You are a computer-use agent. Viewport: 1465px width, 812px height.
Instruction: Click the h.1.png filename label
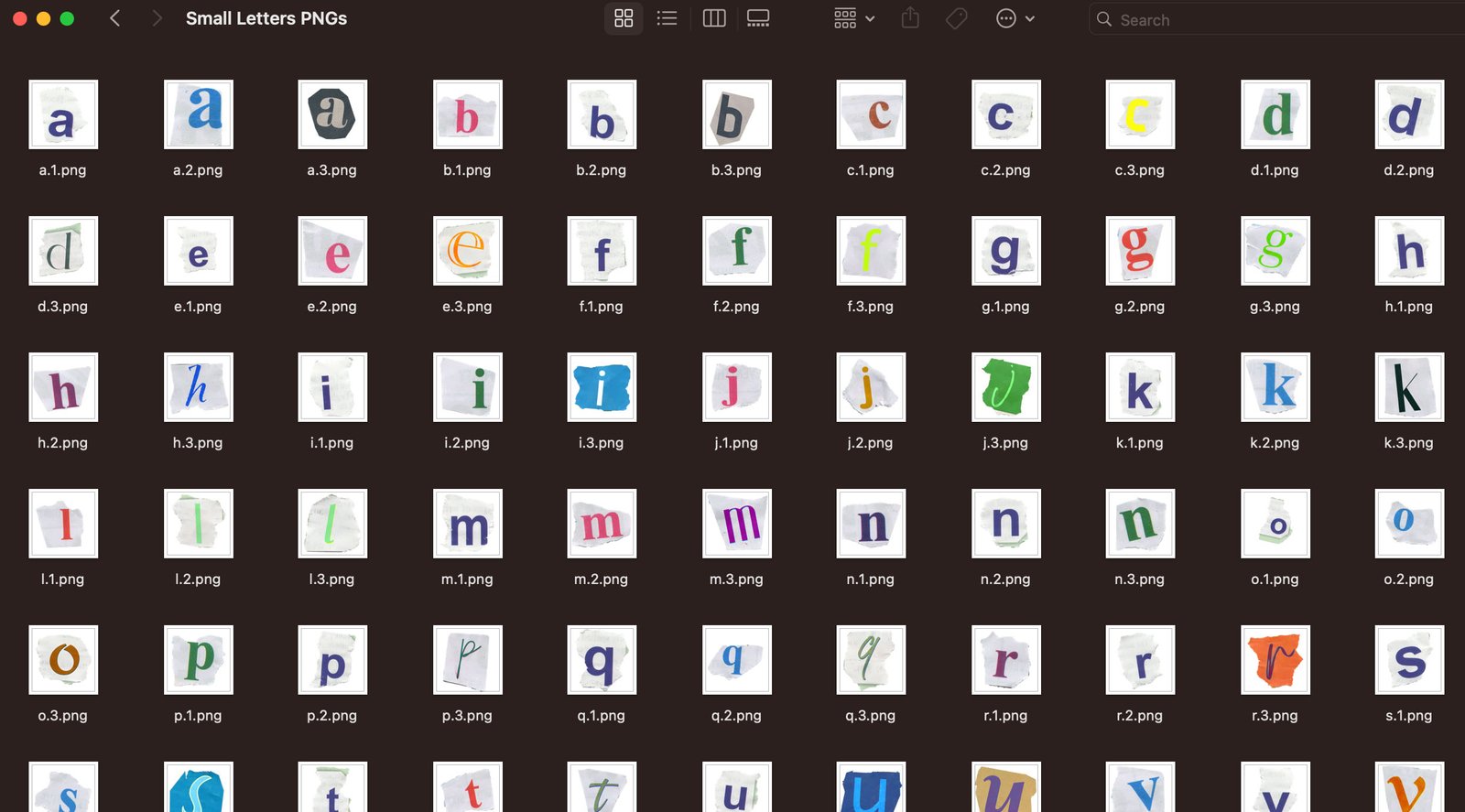pyautogui.click(x=1408, y=307)
